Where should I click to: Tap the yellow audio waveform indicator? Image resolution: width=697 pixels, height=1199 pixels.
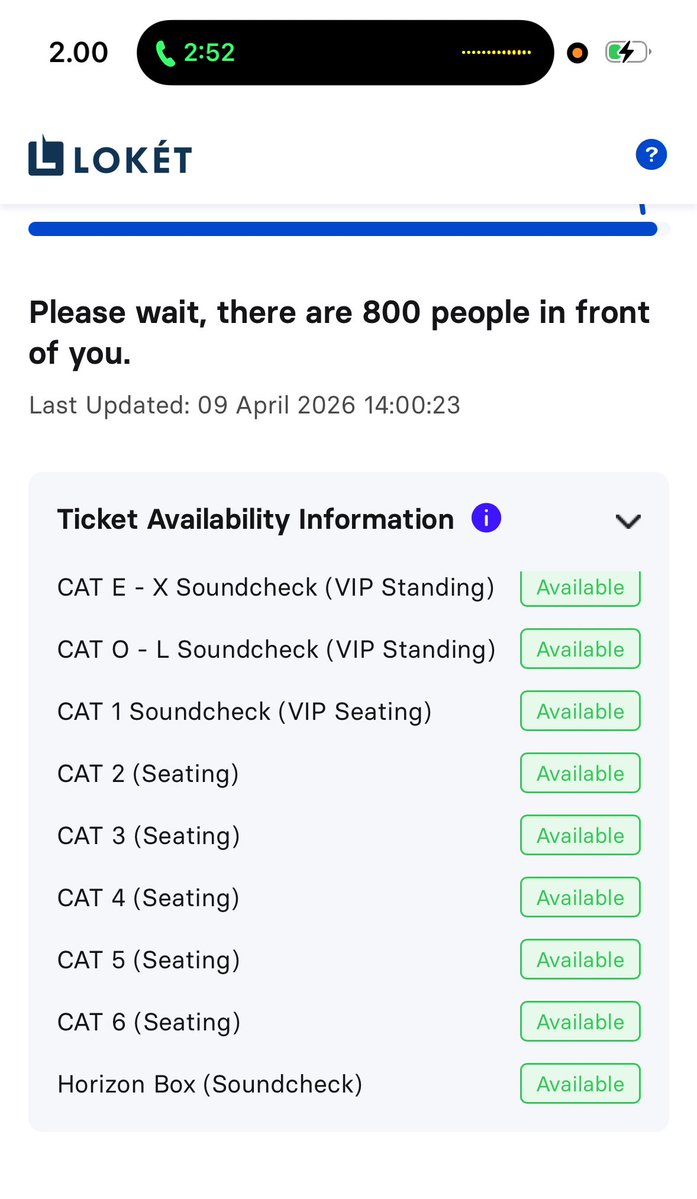496,53
